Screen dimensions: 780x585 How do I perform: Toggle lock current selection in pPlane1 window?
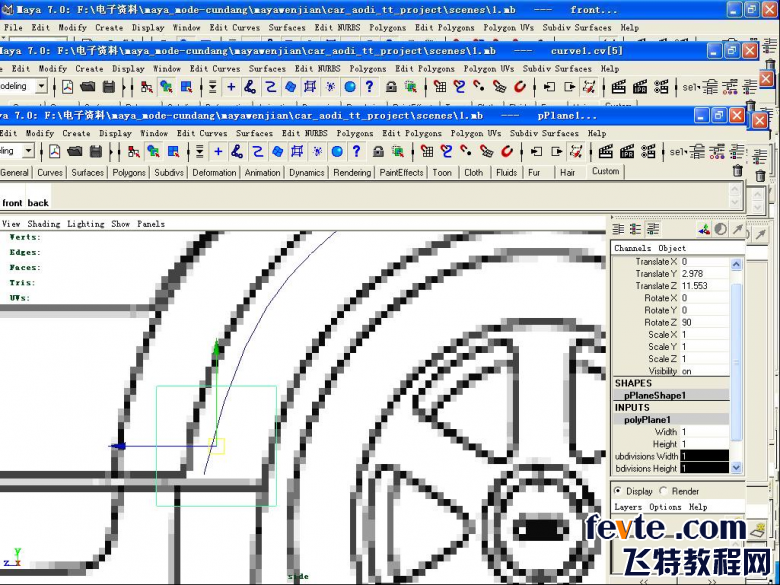pos(378,151)
